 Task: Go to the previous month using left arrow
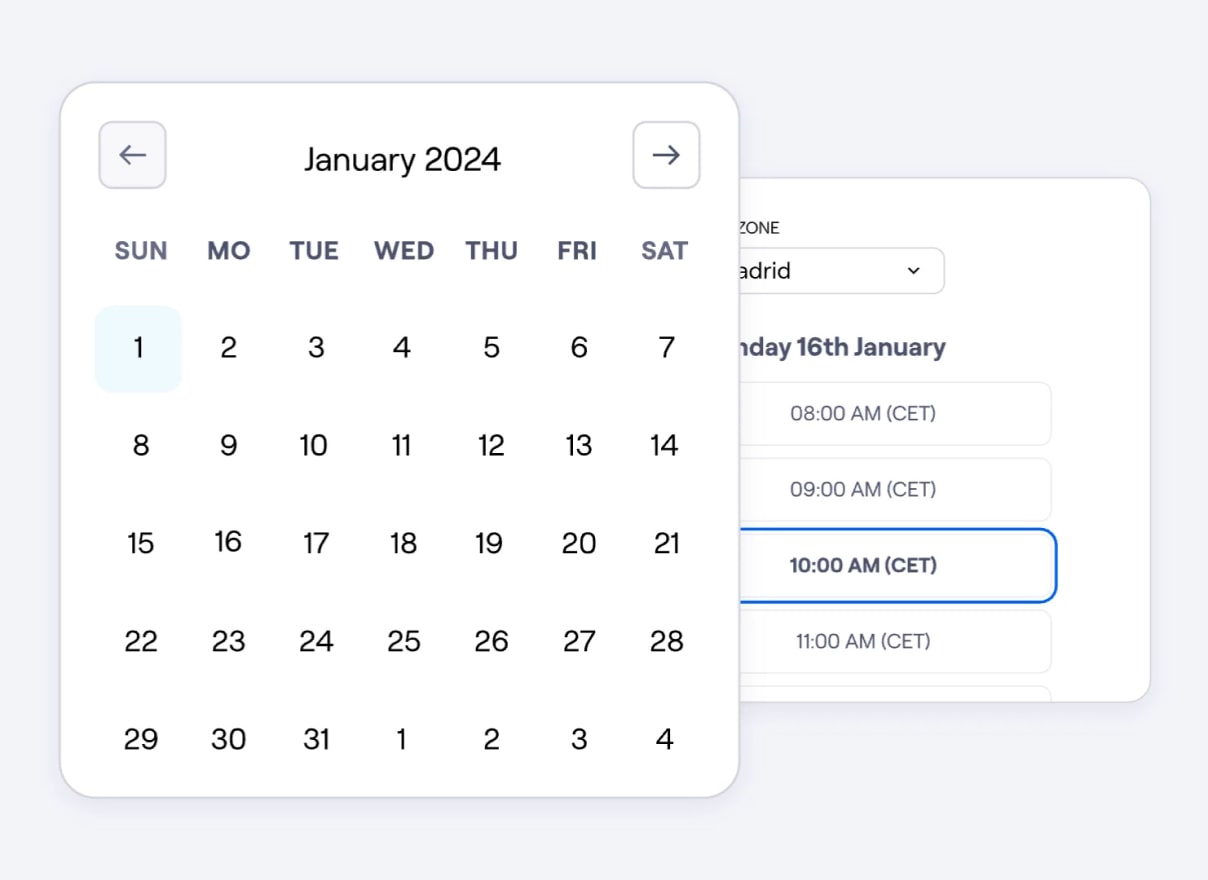(132, 155)
